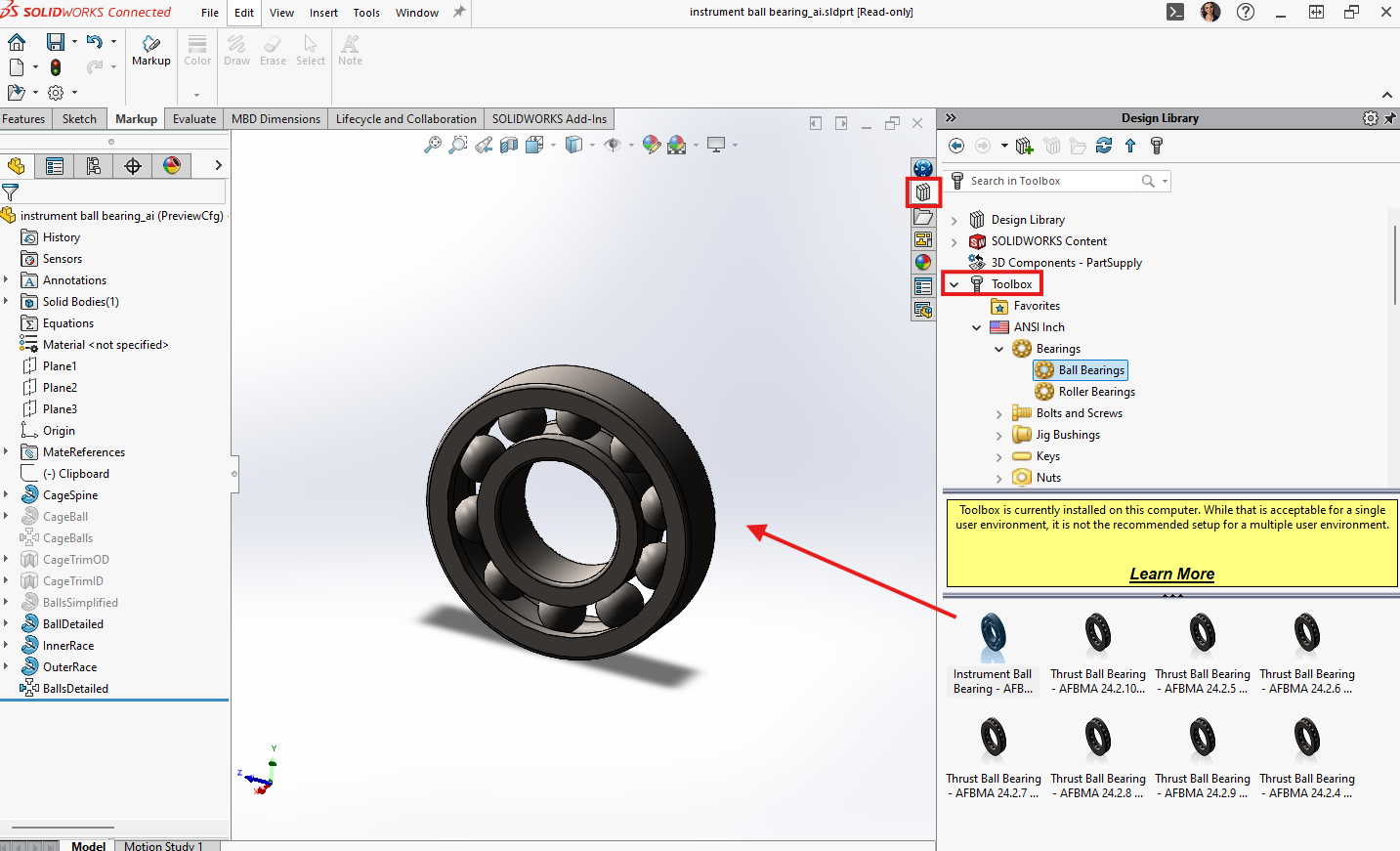Switch to the PropertyManager tab
Screen dimensions: 1400x851
pos(55,166)
